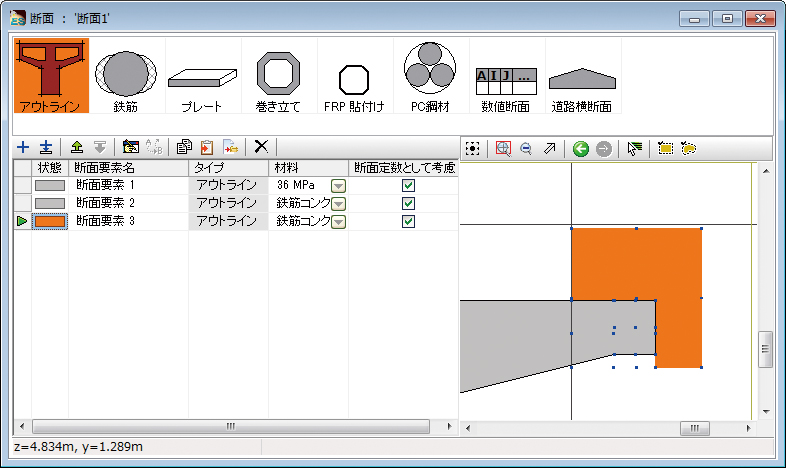The width and height of the screenshot is (786, 468).
Task: Click gray state swatch of 断面要素 1
Action: coord(50,185)
